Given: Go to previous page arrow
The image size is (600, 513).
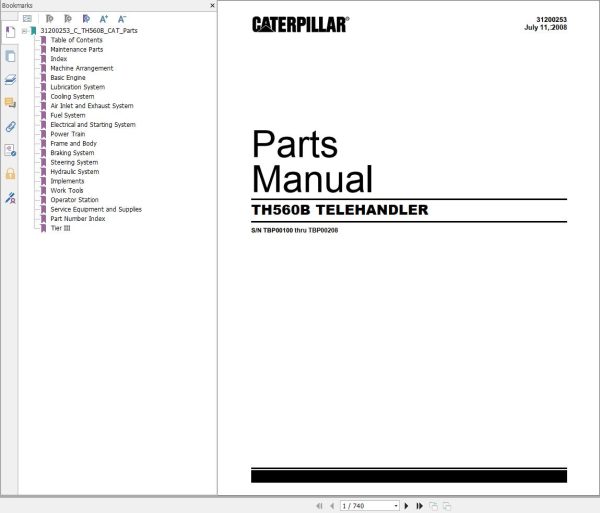Looking at the screenshot, I should (332, 506).
